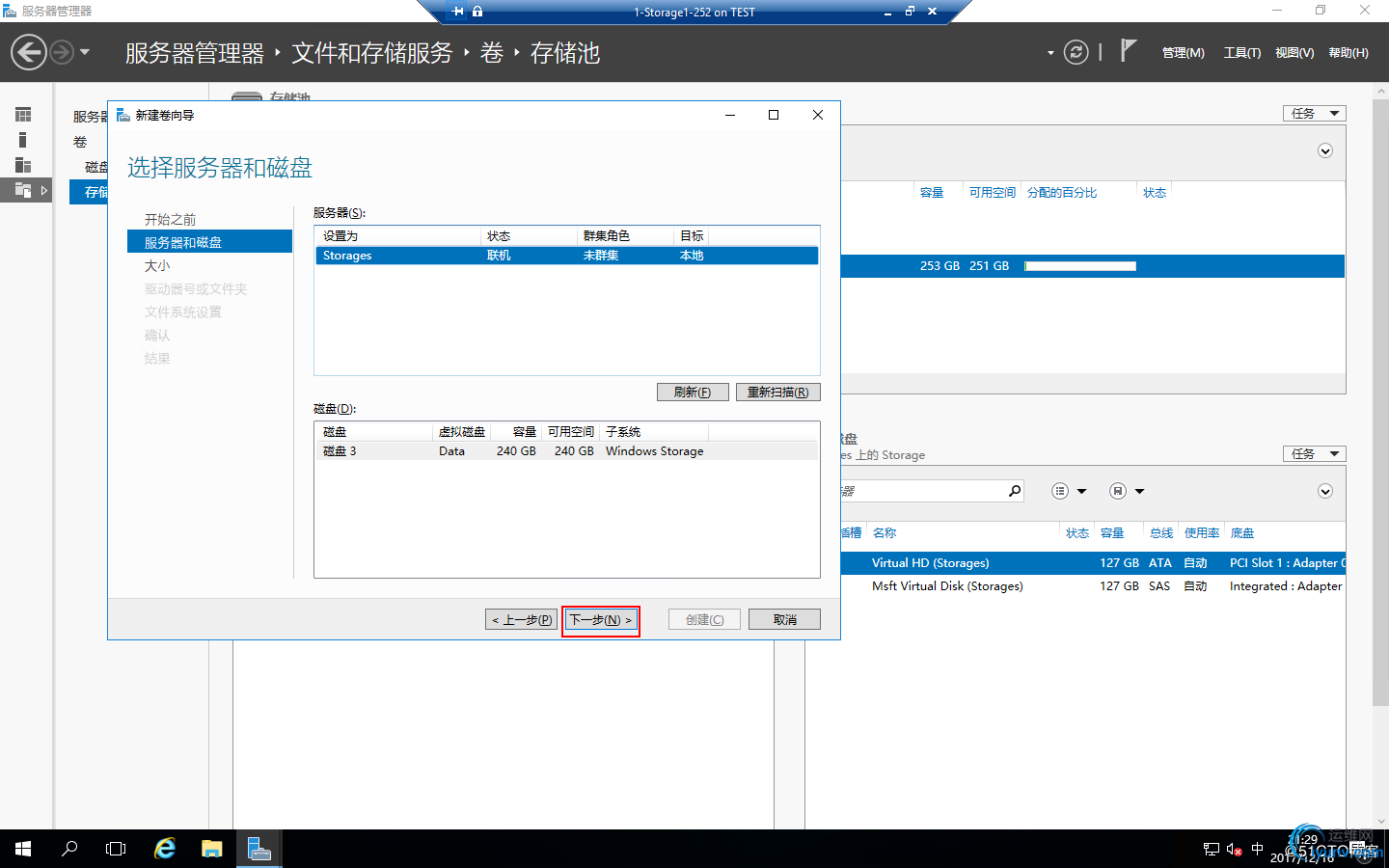Screen dimensions: 1389x868
Task: Open the 任务 dropdown of the physical disks panel
Action: [1314, 454]
